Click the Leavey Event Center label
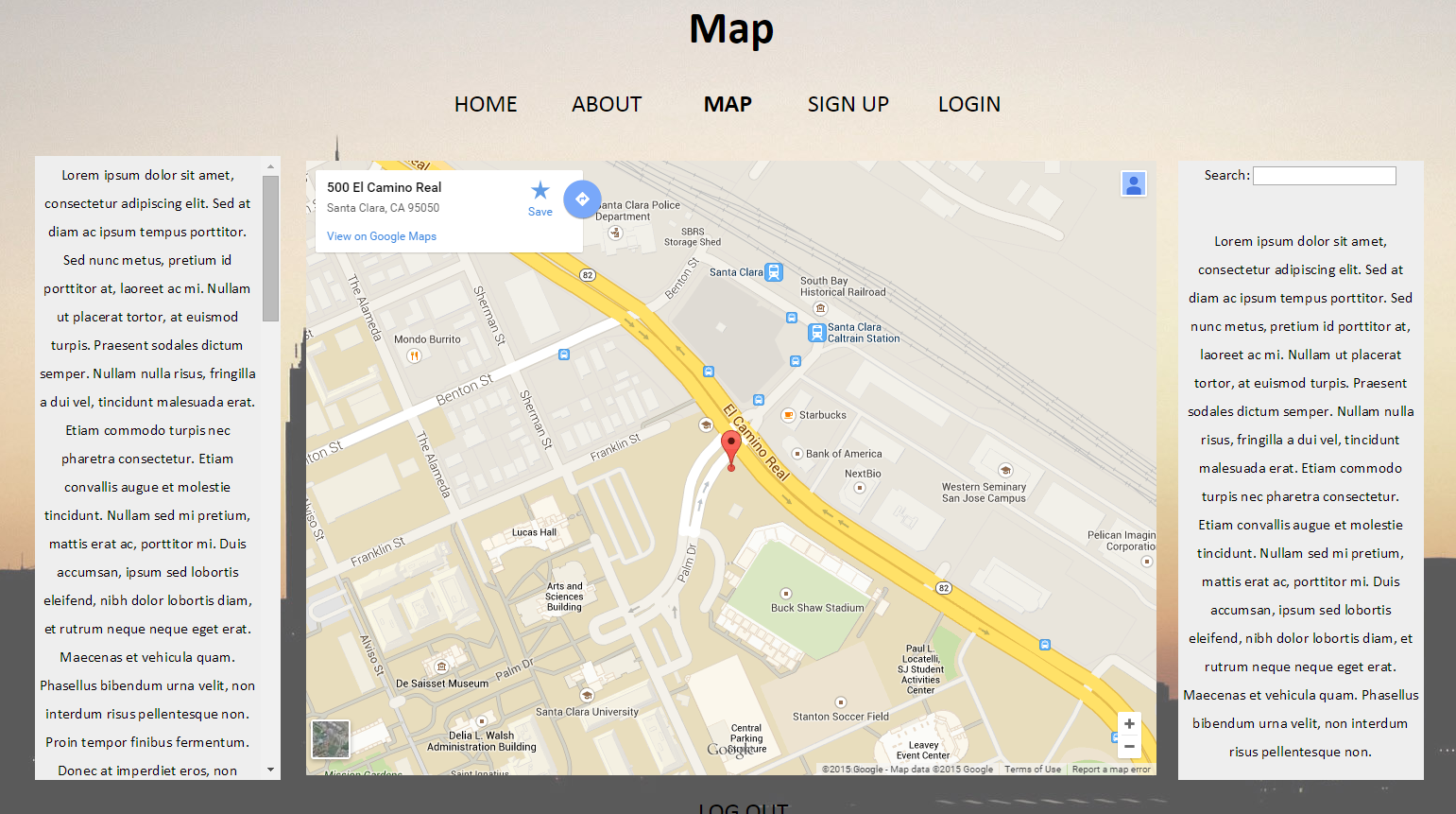 pos(923,751)
